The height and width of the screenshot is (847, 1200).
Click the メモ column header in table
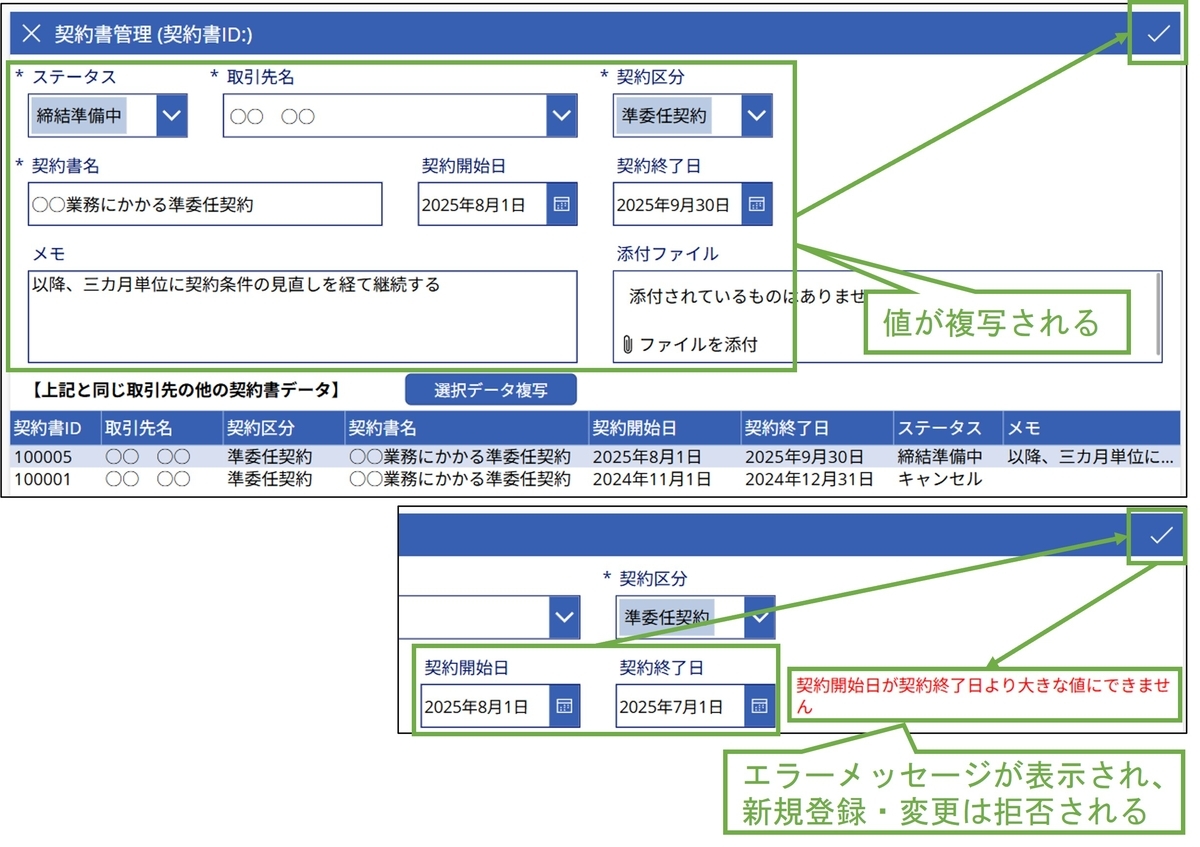tap(1091, 428)
